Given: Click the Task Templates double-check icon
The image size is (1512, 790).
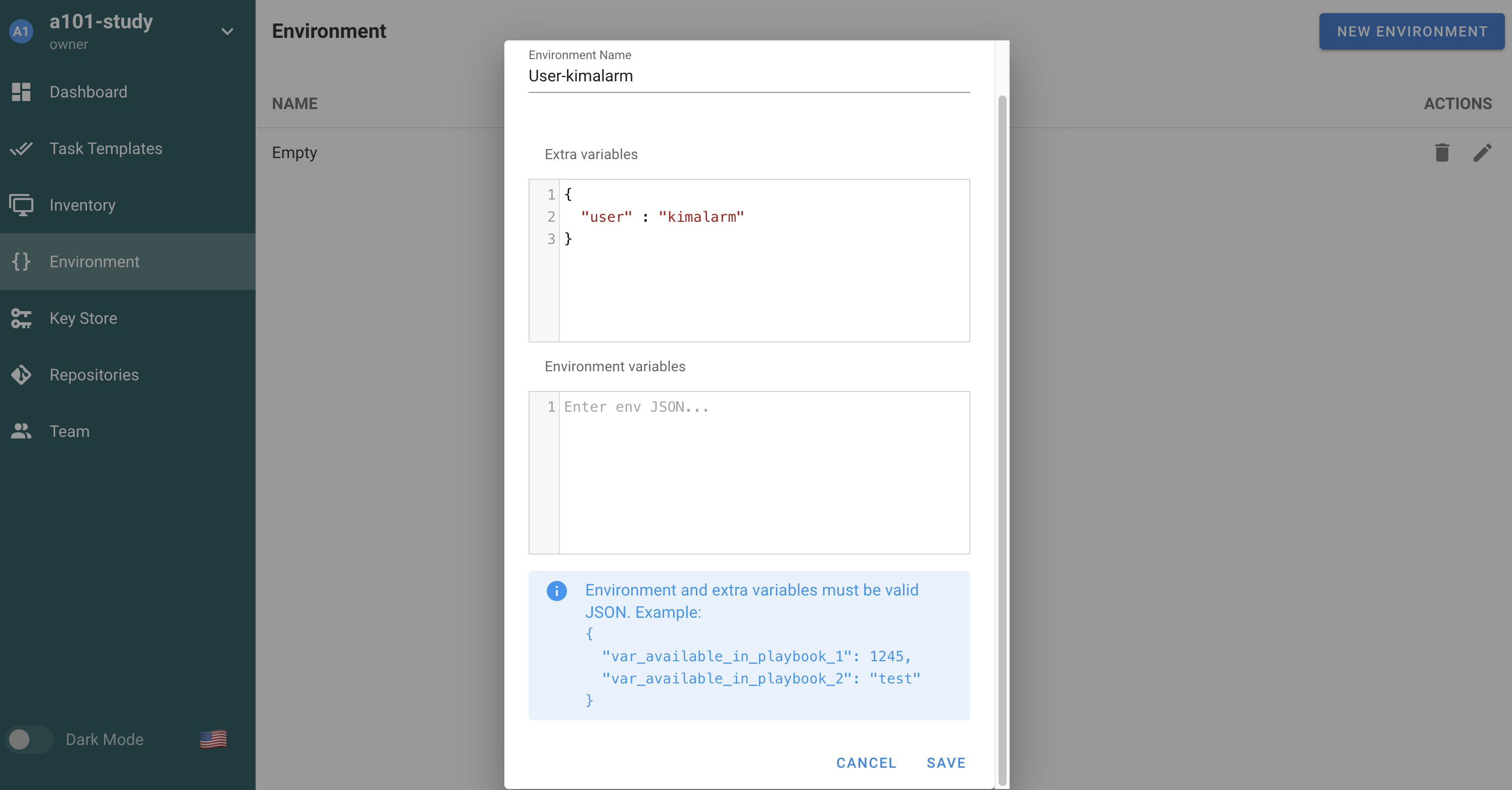Looking at the screenshot, I should pos(21,149).
